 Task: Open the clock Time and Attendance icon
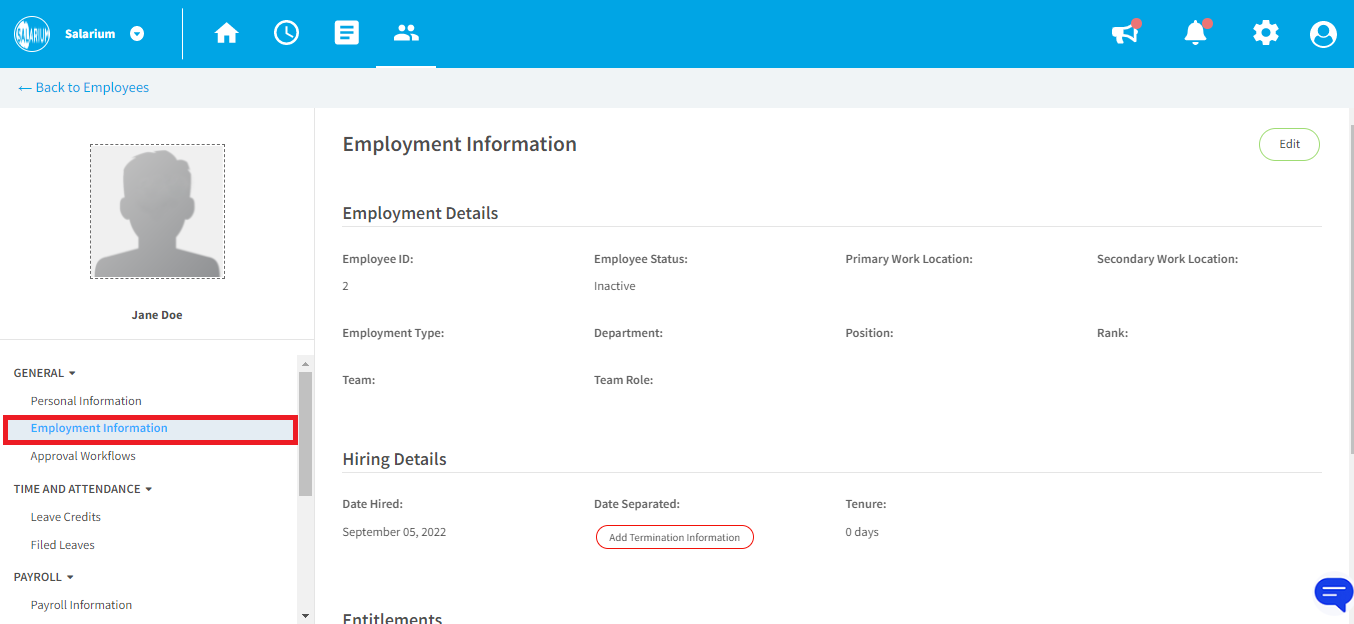point(287,33)
